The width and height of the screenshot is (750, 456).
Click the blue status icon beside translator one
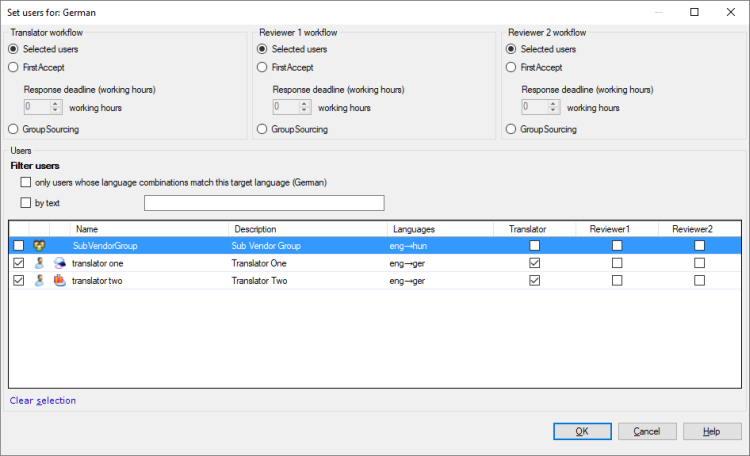60,263
